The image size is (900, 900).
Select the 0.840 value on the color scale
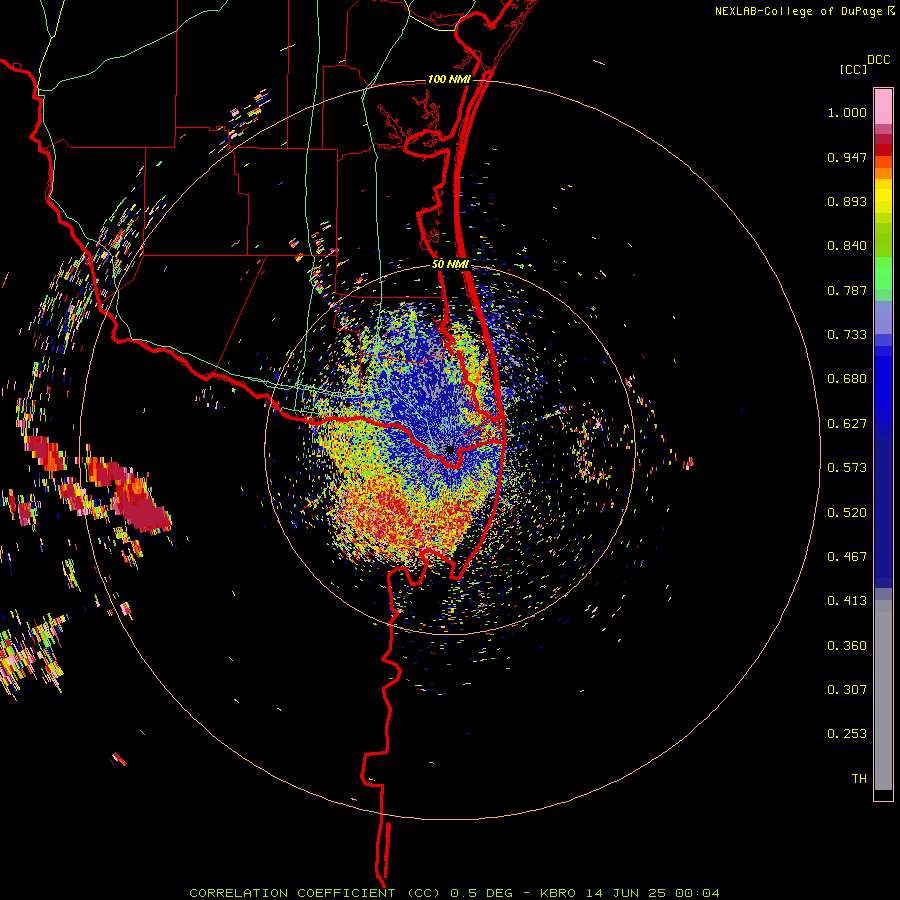click(847, 246)
